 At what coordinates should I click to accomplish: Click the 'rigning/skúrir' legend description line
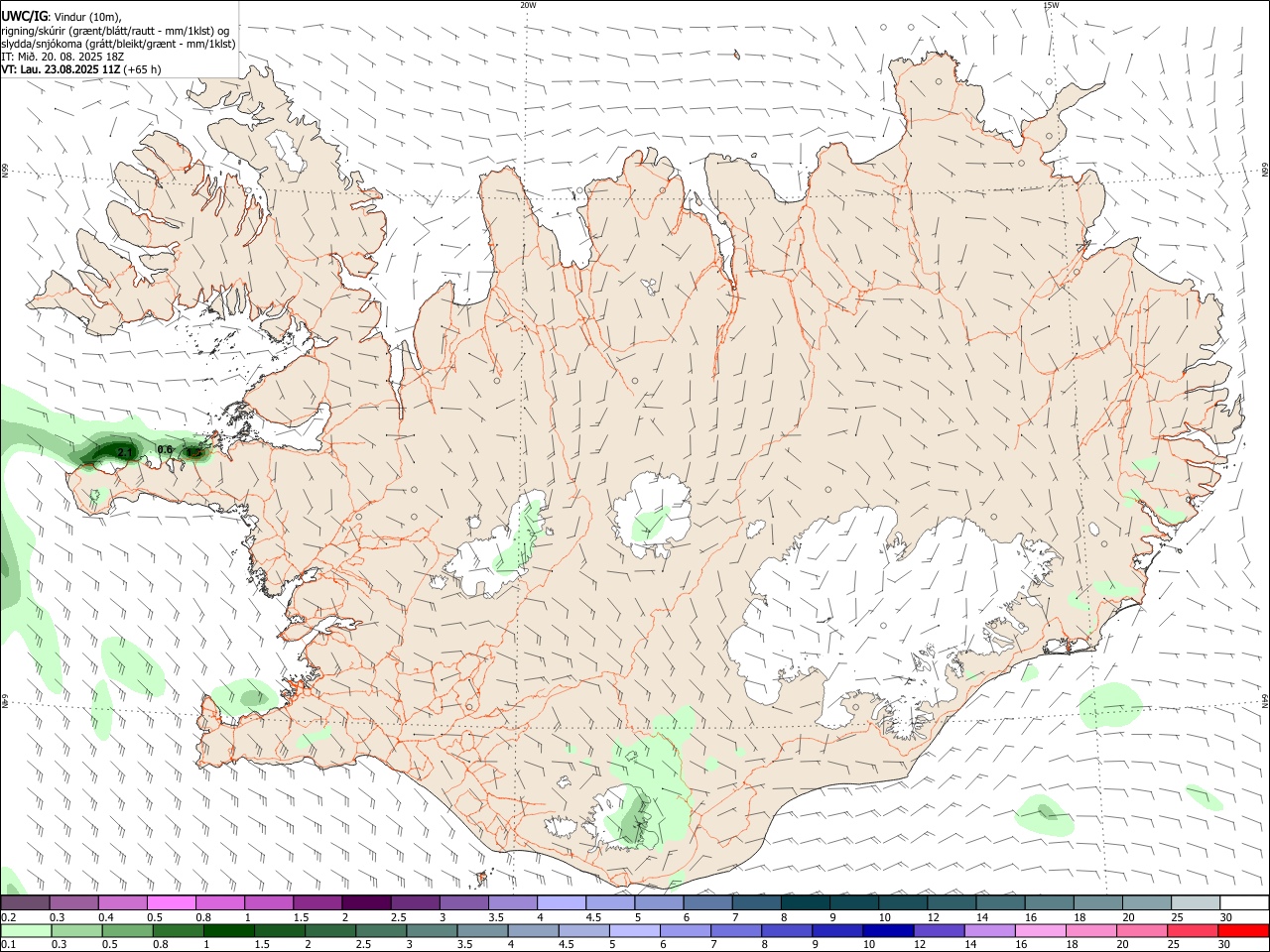coord(115,31)
